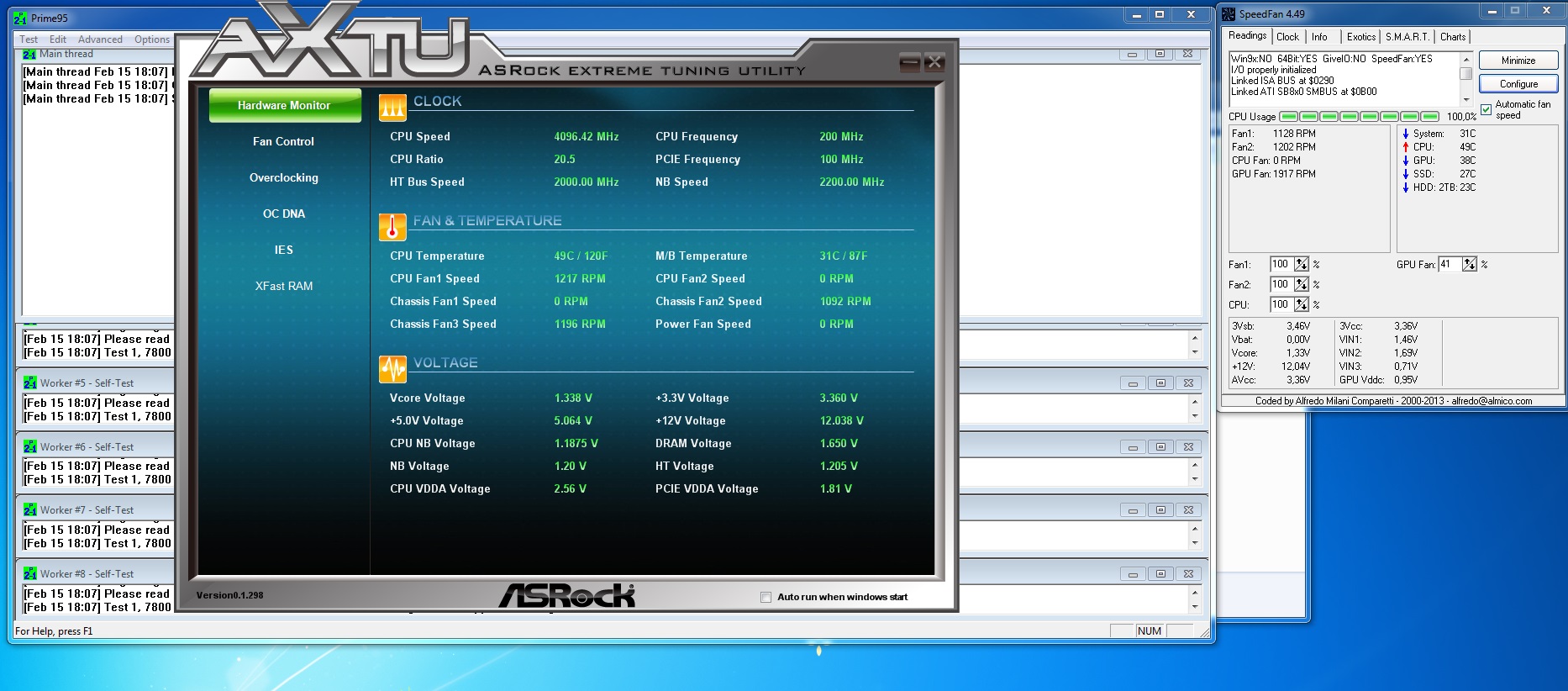The height and width of the screenshot is (691, 1568).
Task: Click the ASRock logo in AXTU
Action: (567, 595)
